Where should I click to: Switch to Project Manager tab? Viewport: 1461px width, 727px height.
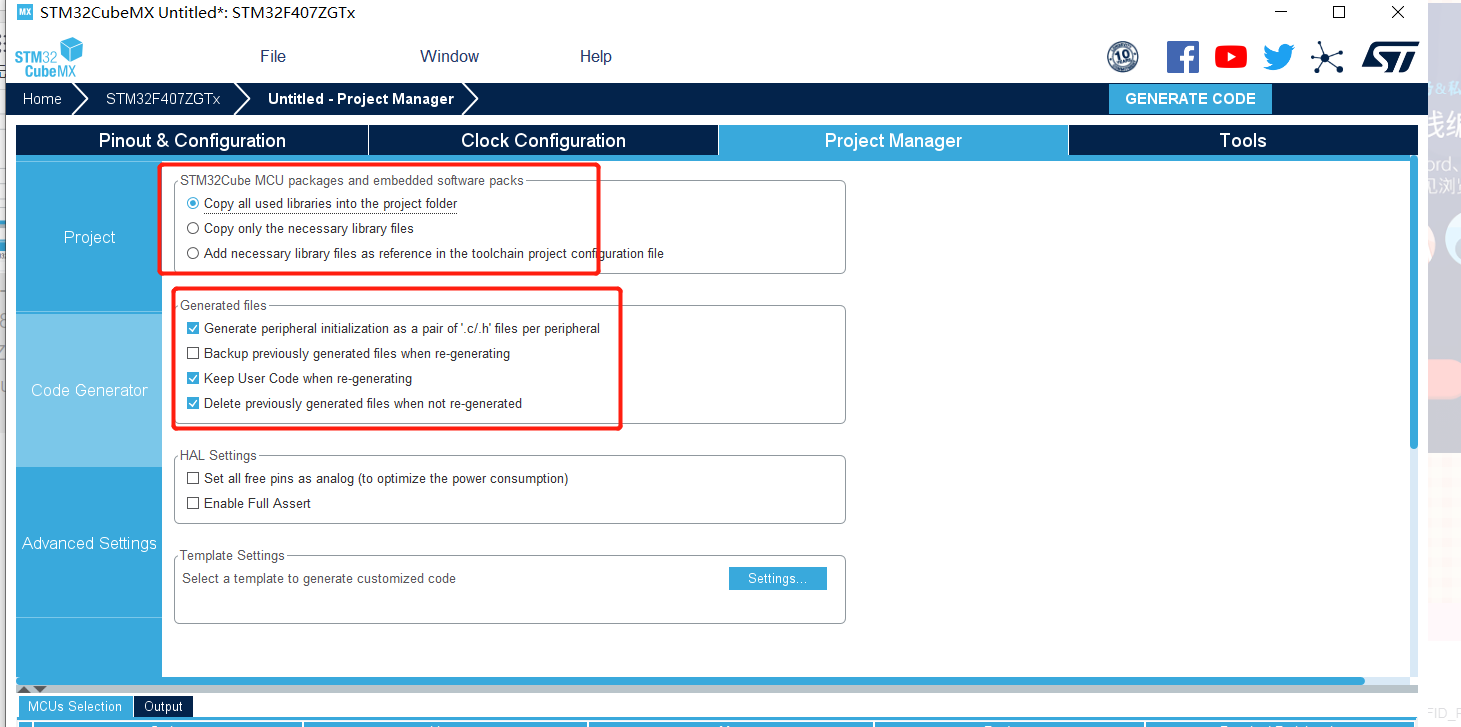click(893, 140)
